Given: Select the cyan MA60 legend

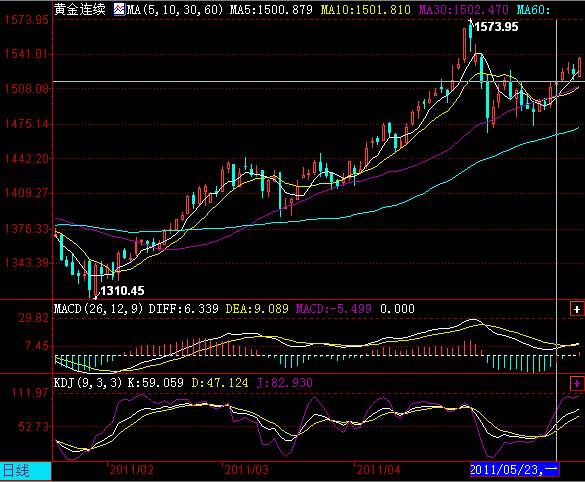Looking at the screenshot, I should coord(534,9).
